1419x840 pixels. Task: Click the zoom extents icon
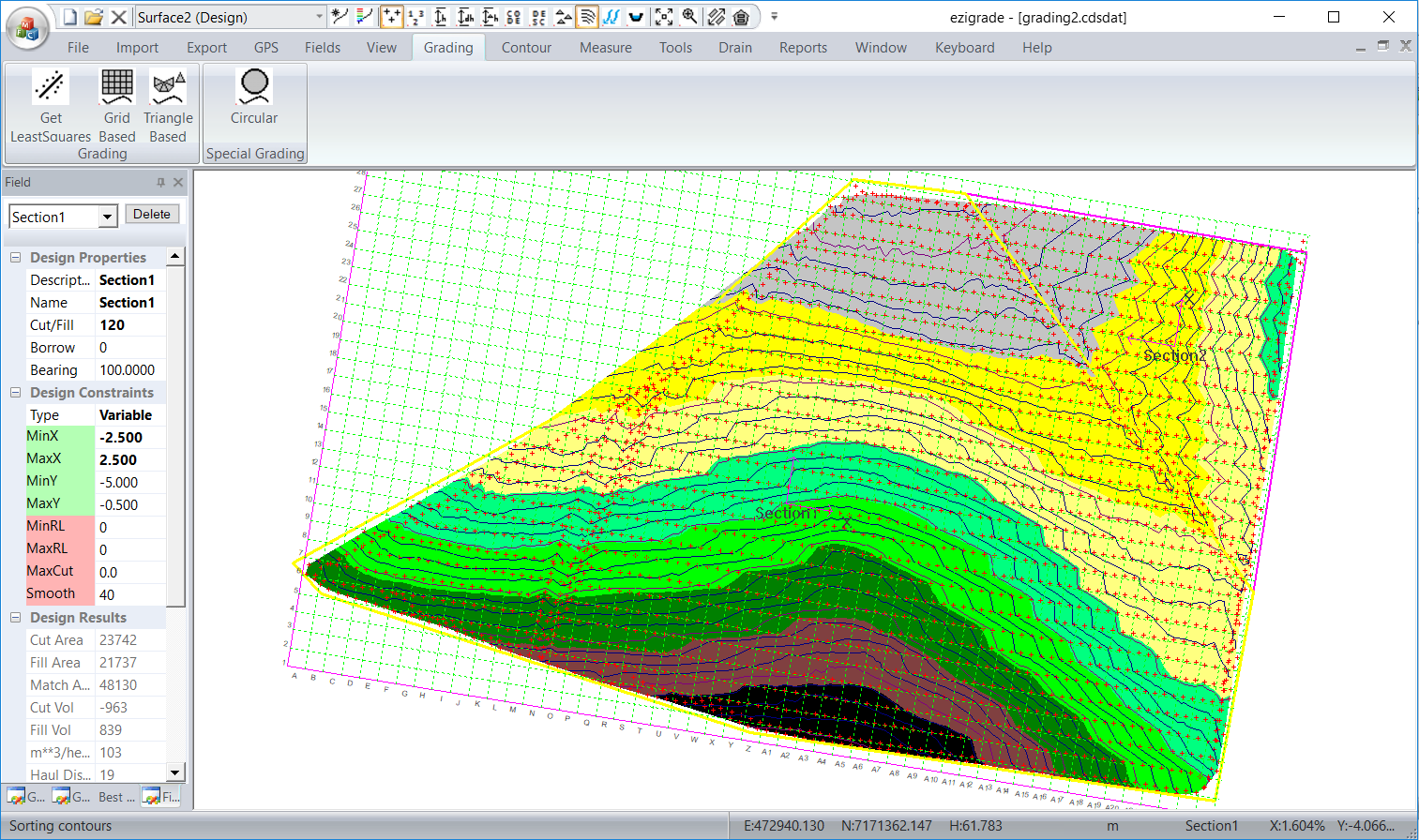click(x=664, y=17)
